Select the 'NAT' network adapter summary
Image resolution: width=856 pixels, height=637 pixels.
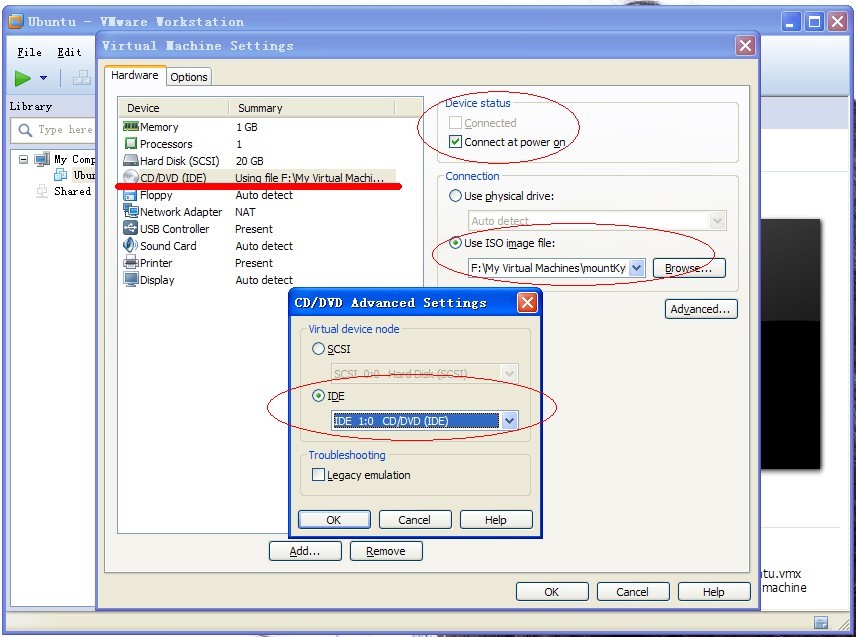pyautogui.click(x=245, y=211)
